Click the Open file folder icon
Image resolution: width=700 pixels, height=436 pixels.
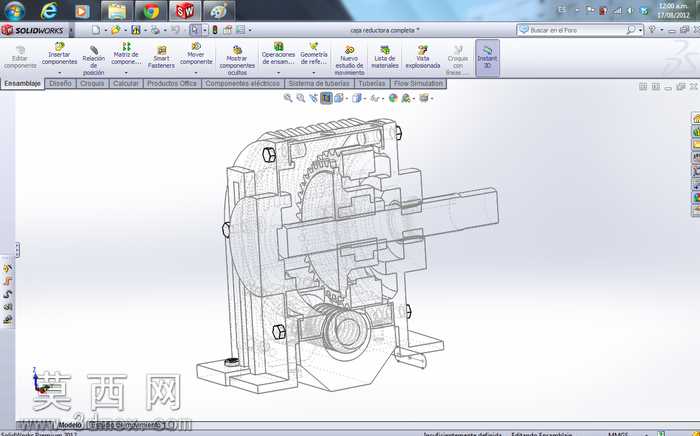click(x=116, y=30)
